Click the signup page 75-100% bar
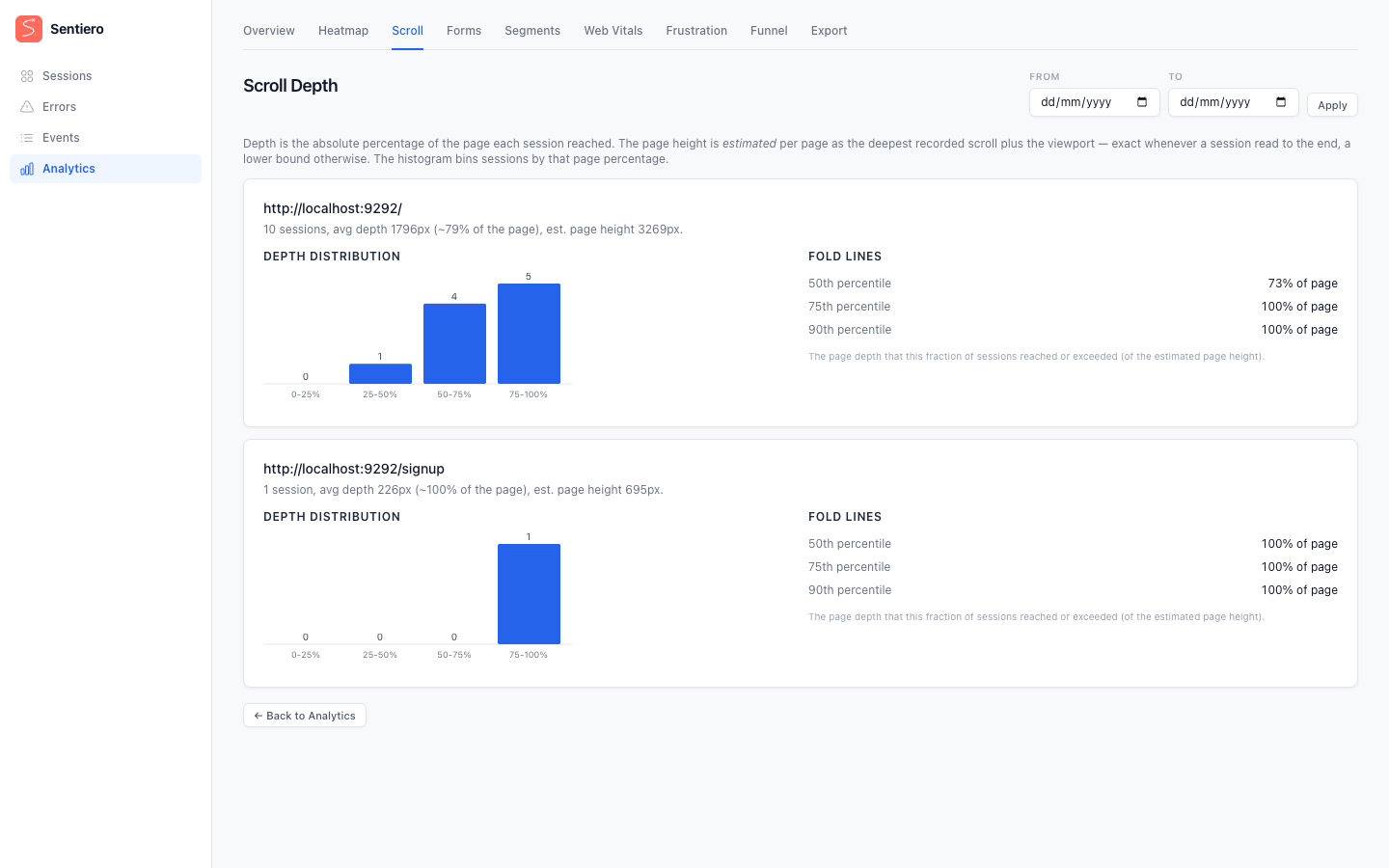Screen dimensions: 1389x868 click(529, 594)
